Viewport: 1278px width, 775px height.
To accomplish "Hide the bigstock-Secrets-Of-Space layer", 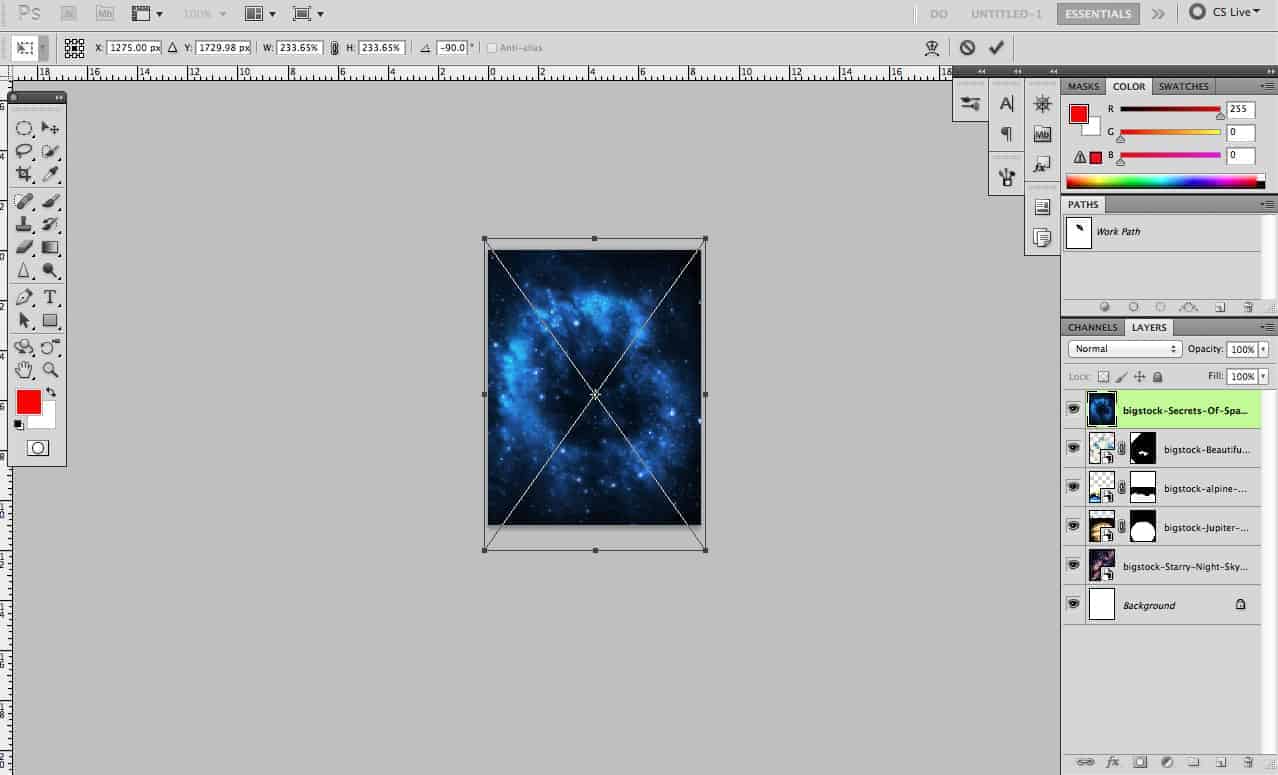I will pyautogui.click(x=1073, y=409).
